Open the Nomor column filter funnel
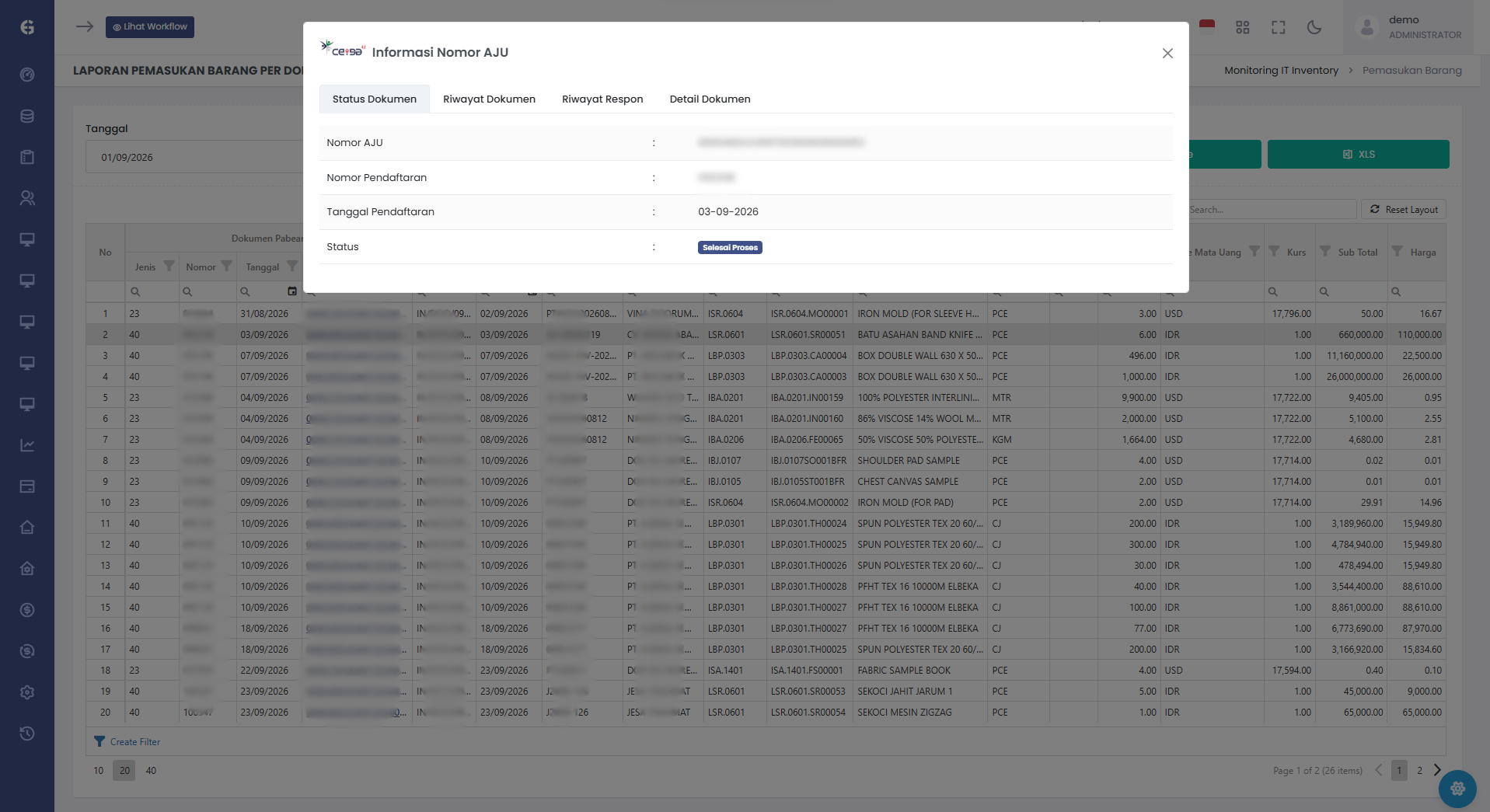The width and height of the screenshot is (1490, 812). 226,266
